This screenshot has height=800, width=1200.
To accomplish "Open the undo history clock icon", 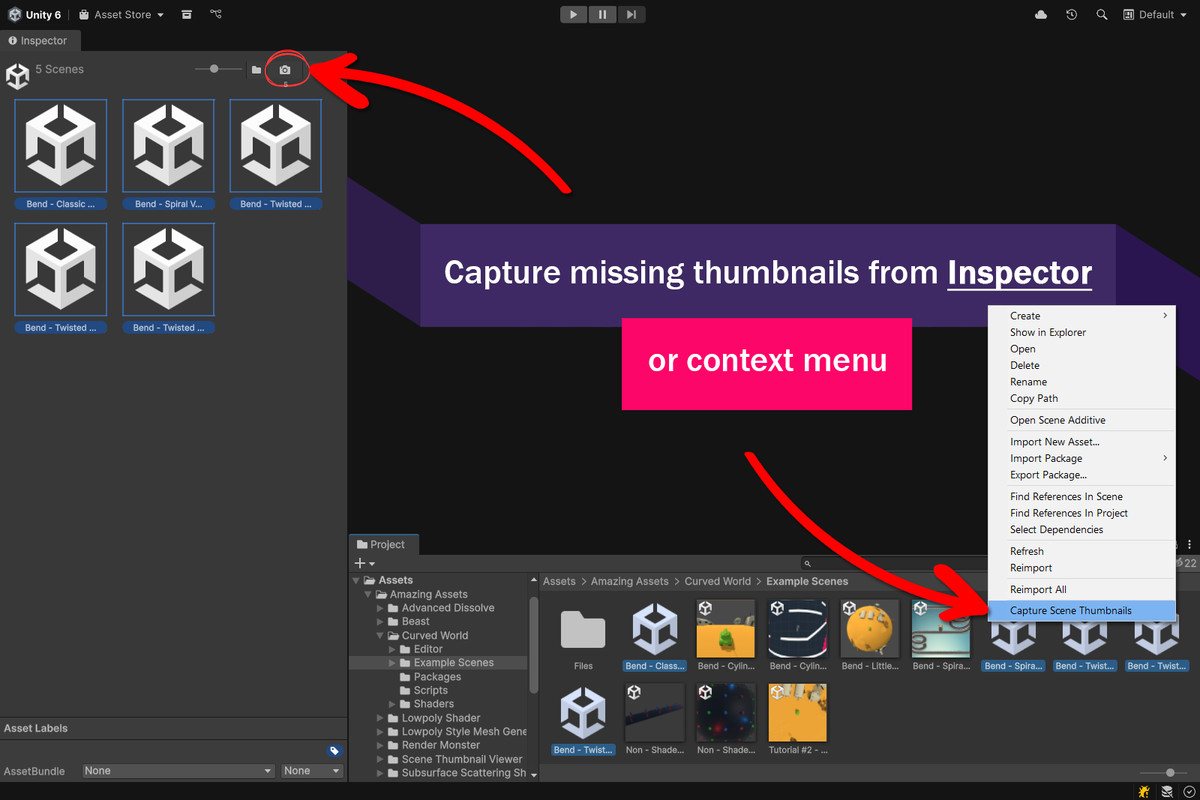I will [x=1071, y=15].
